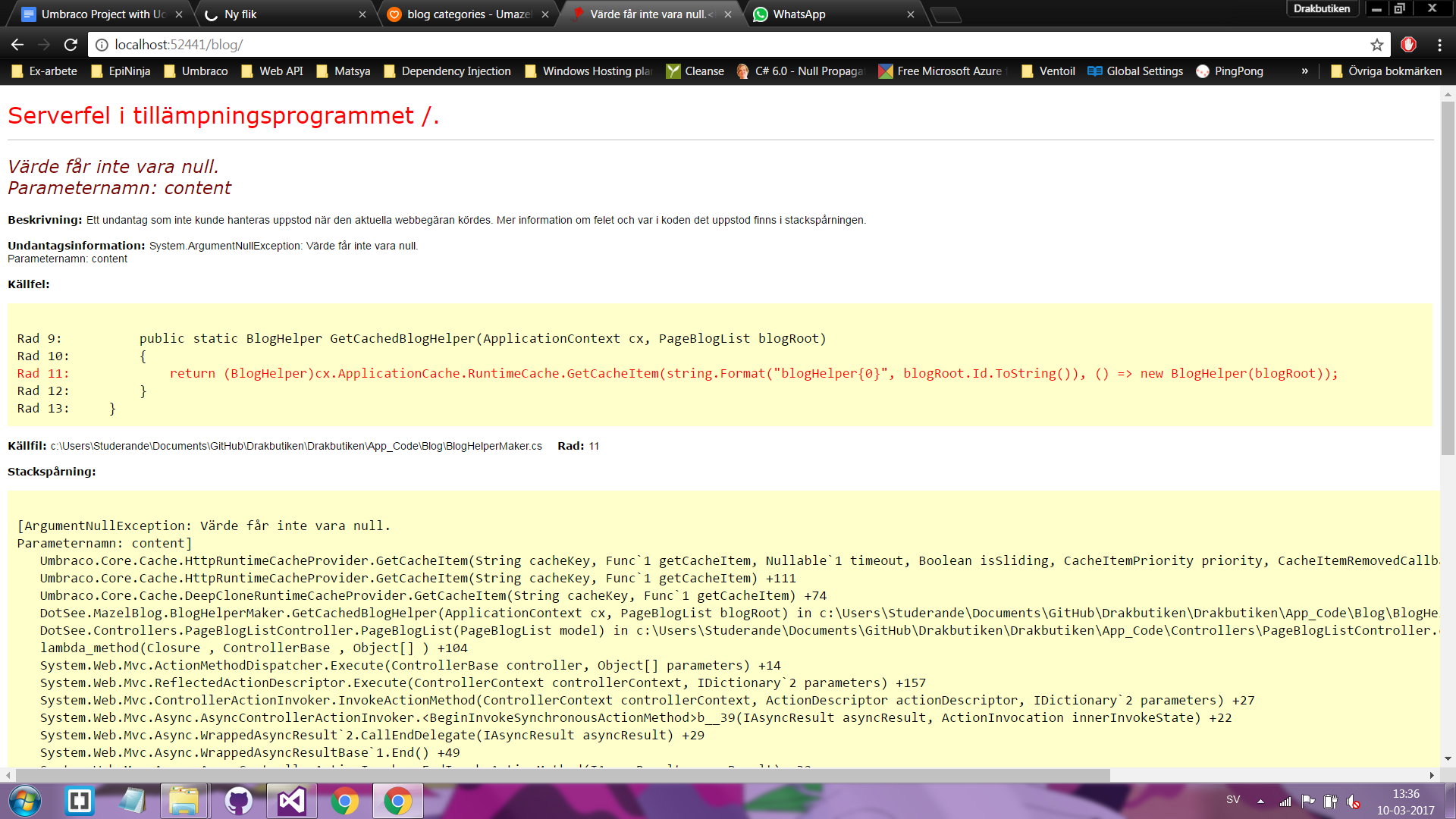Open the Windows Hosting plan bookmark folder

(x=588, y=71)
